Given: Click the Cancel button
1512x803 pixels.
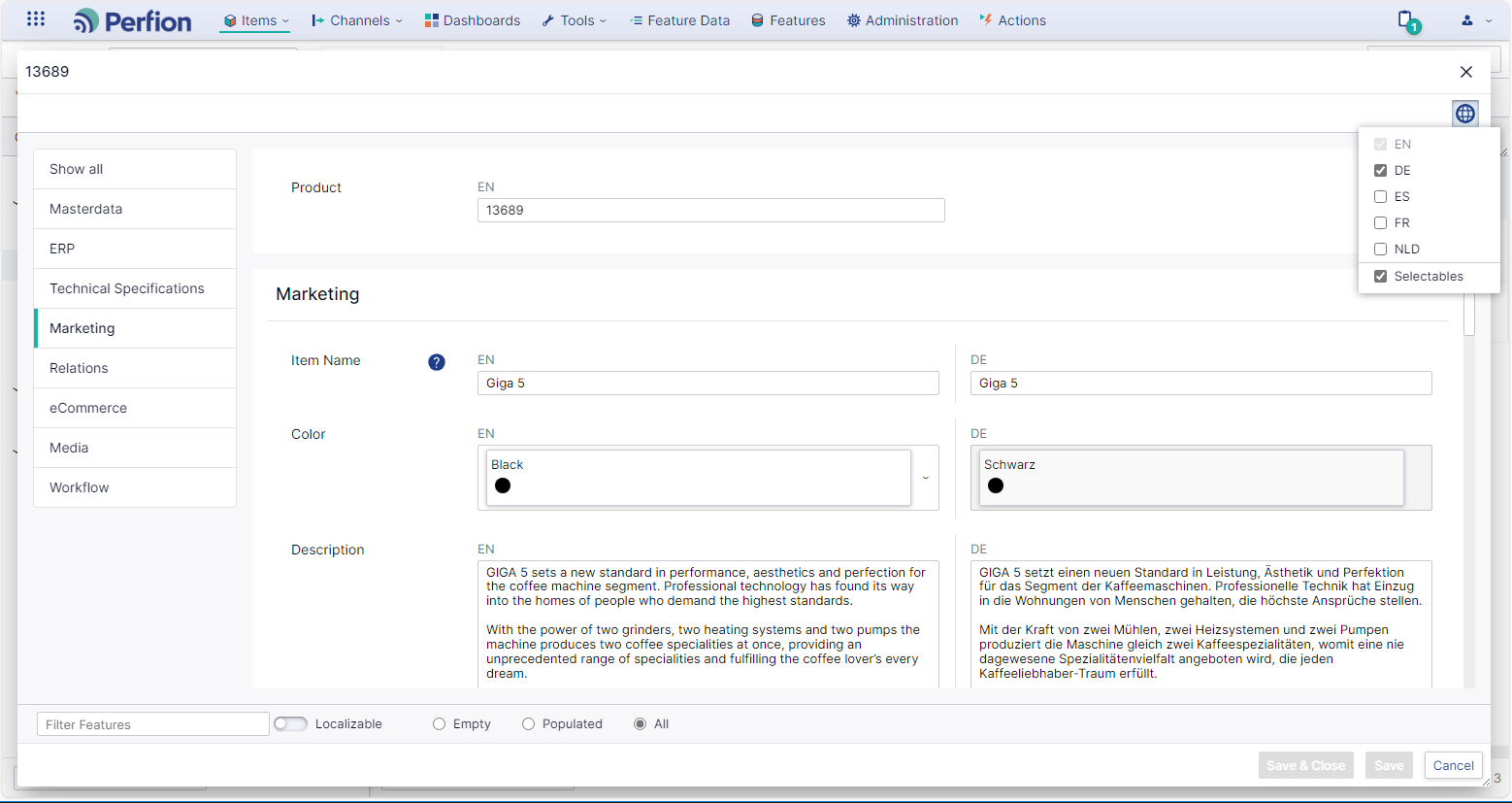Looking at the screenshot, I should tap(1454, 765).
